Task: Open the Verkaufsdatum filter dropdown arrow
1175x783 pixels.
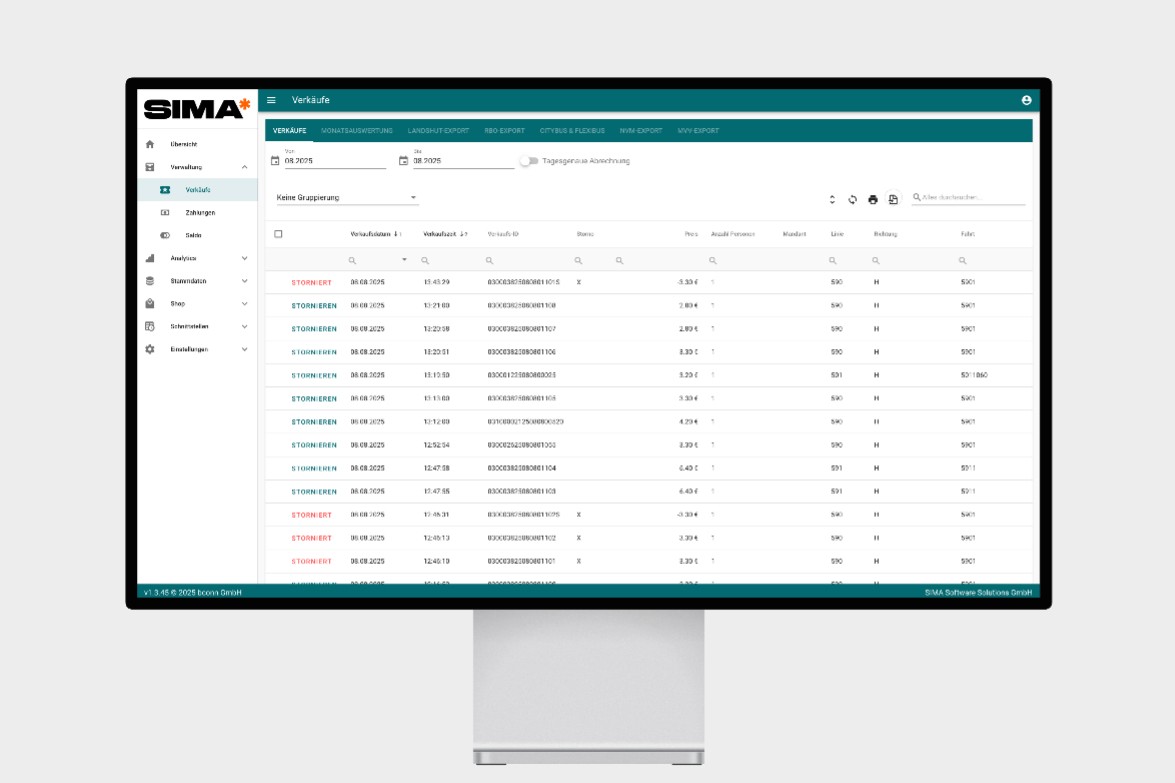Action: coord(405,260)
